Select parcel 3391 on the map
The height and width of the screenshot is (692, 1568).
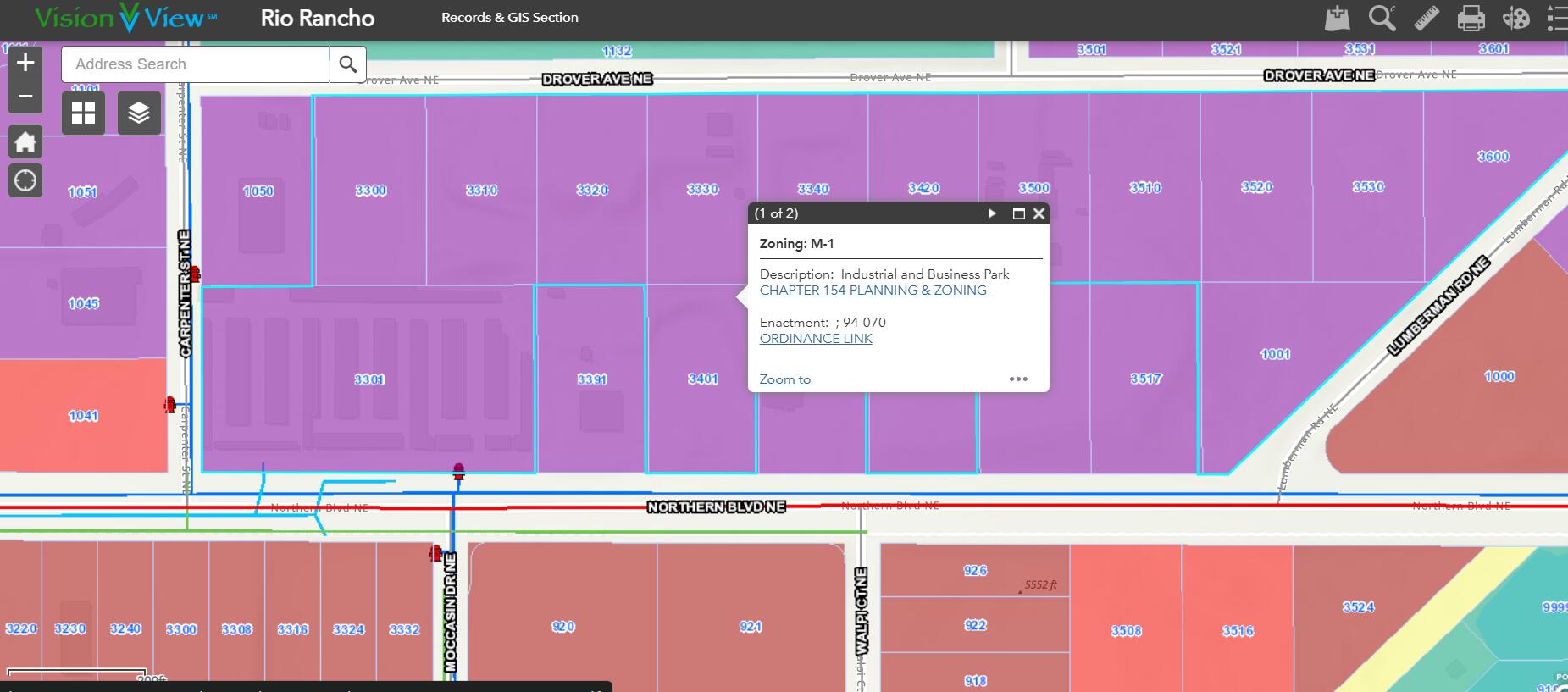click(591, 379)
